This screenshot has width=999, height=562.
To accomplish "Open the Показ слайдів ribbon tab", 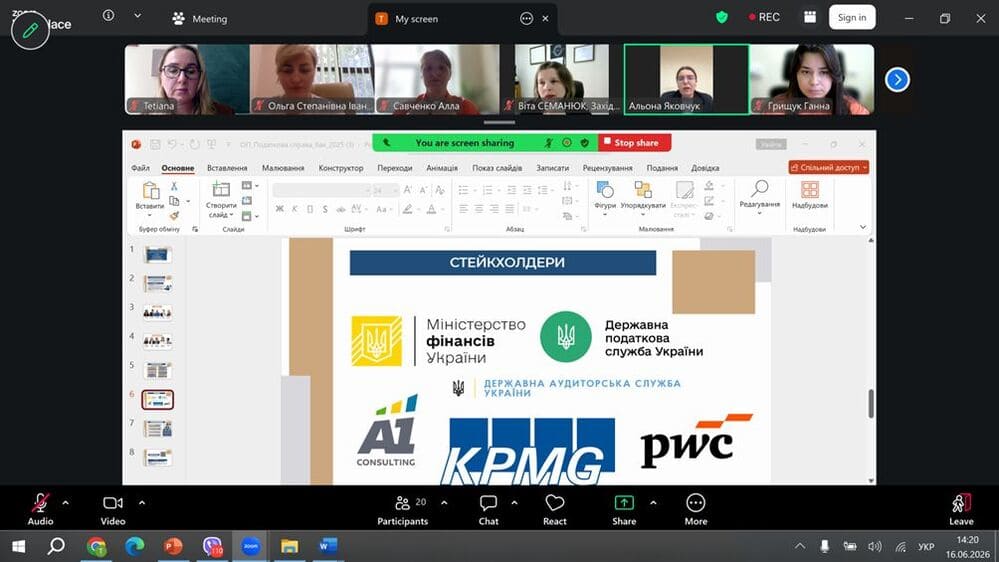I will click(x=497, y=168).
